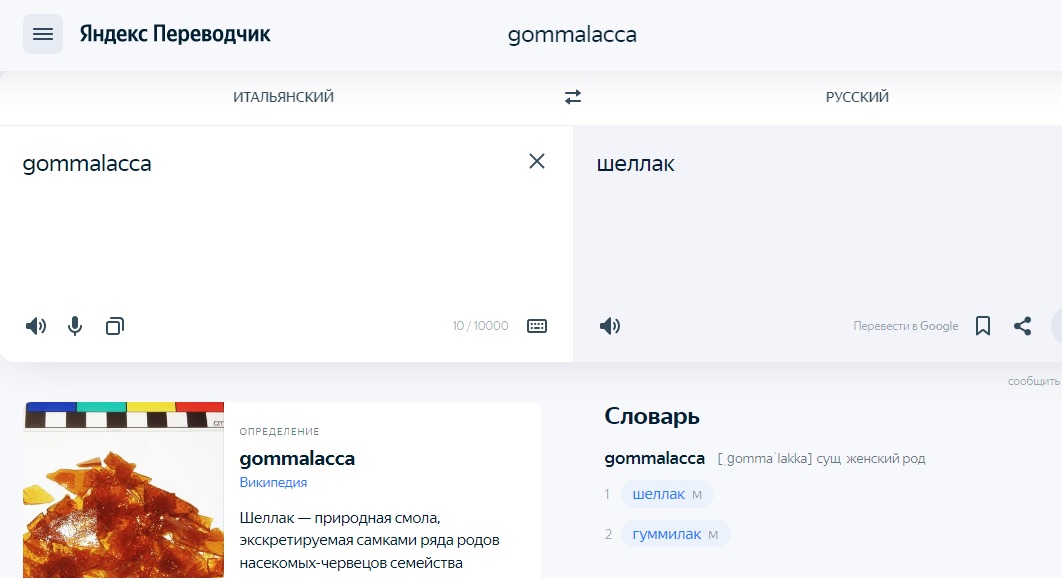Image resolution: width=1062 pixels, height=582 pixels.
Task: Share the translation
Action: [1023, 326]
